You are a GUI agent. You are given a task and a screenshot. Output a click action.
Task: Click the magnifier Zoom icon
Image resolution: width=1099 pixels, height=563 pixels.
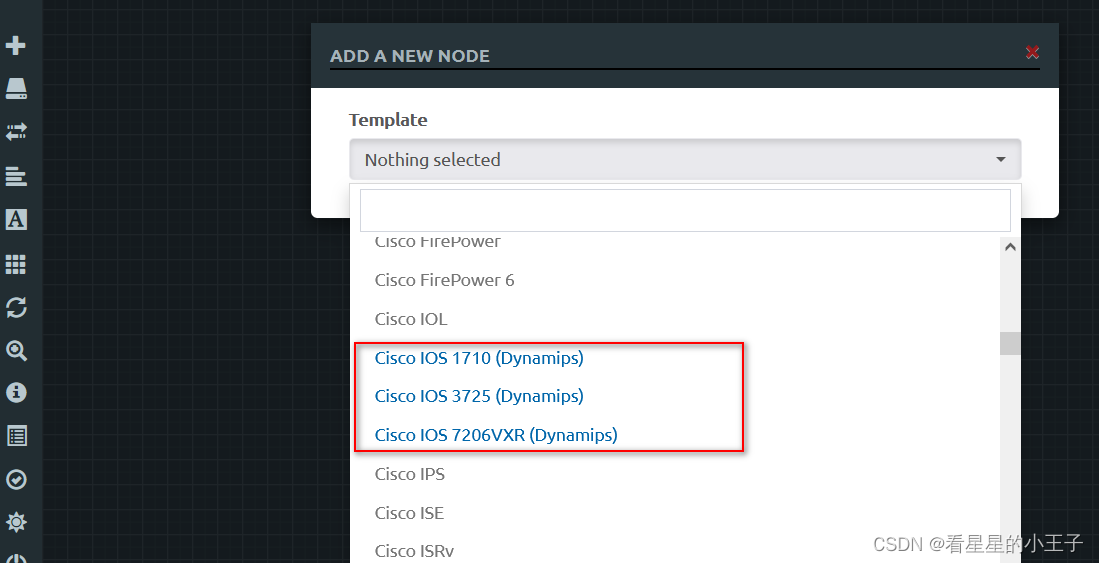[x=15, y=351]
